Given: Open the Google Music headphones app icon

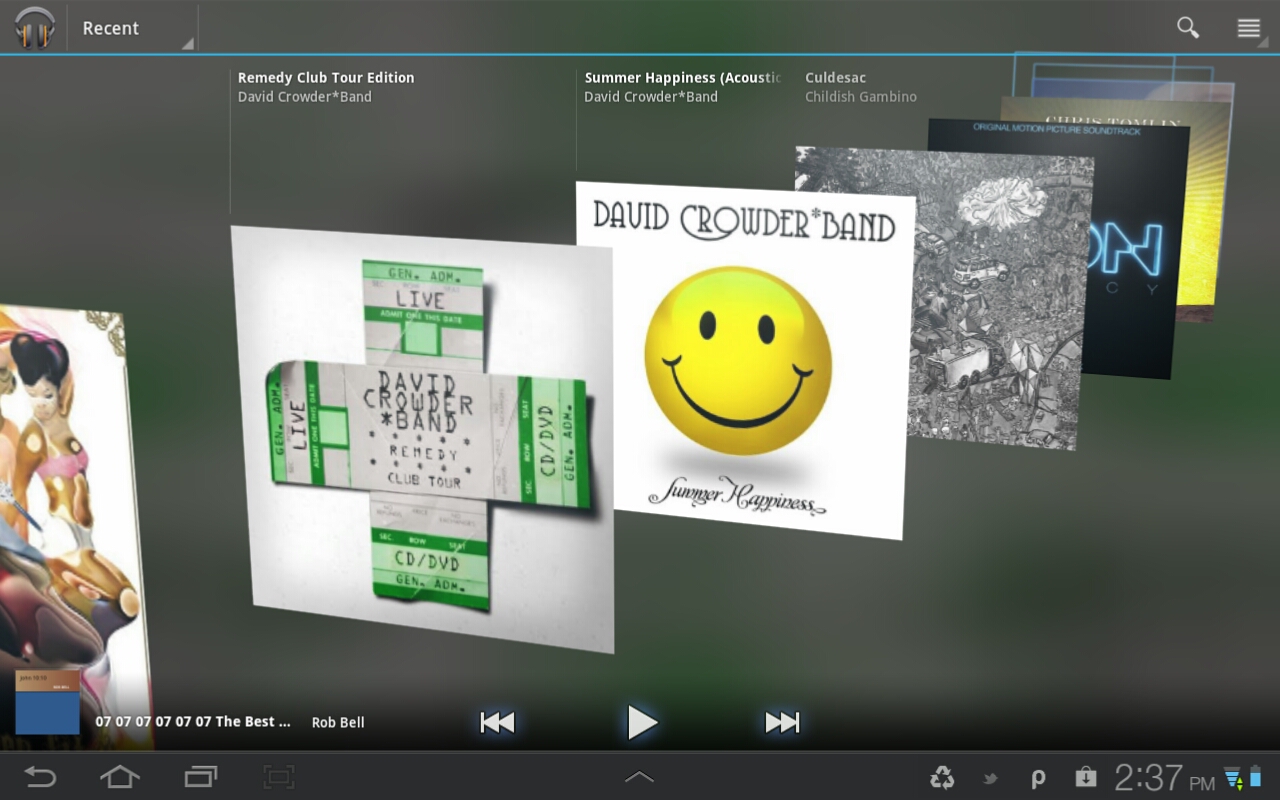Looking at the screenshot, I should click(34, 27).
